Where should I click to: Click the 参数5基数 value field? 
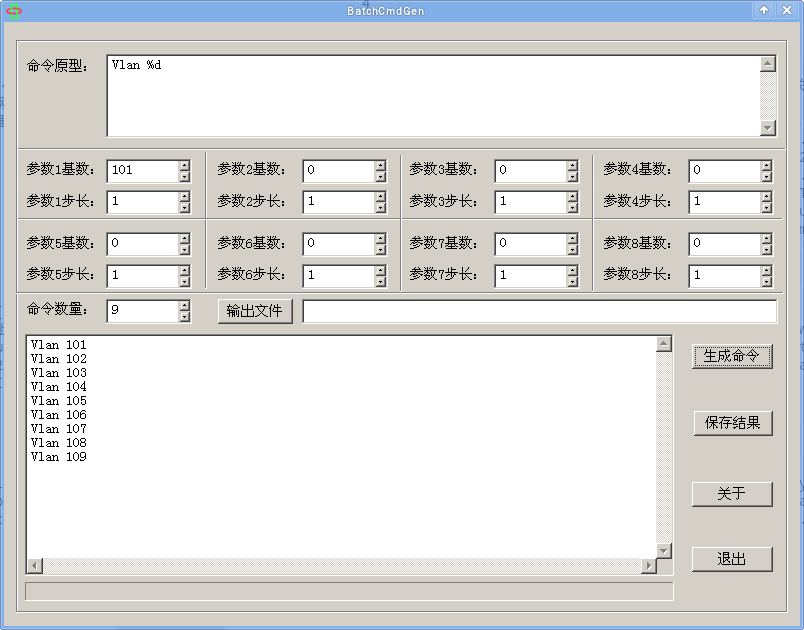[143, 244]
